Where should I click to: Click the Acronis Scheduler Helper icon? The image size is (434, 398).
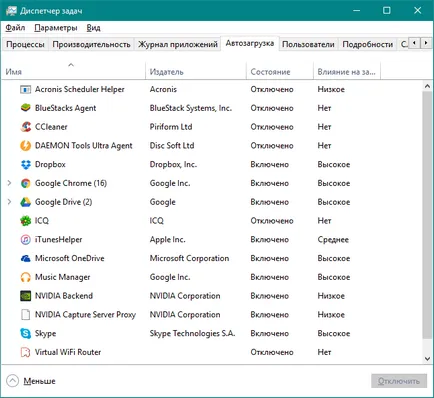(x=25, y=89)
